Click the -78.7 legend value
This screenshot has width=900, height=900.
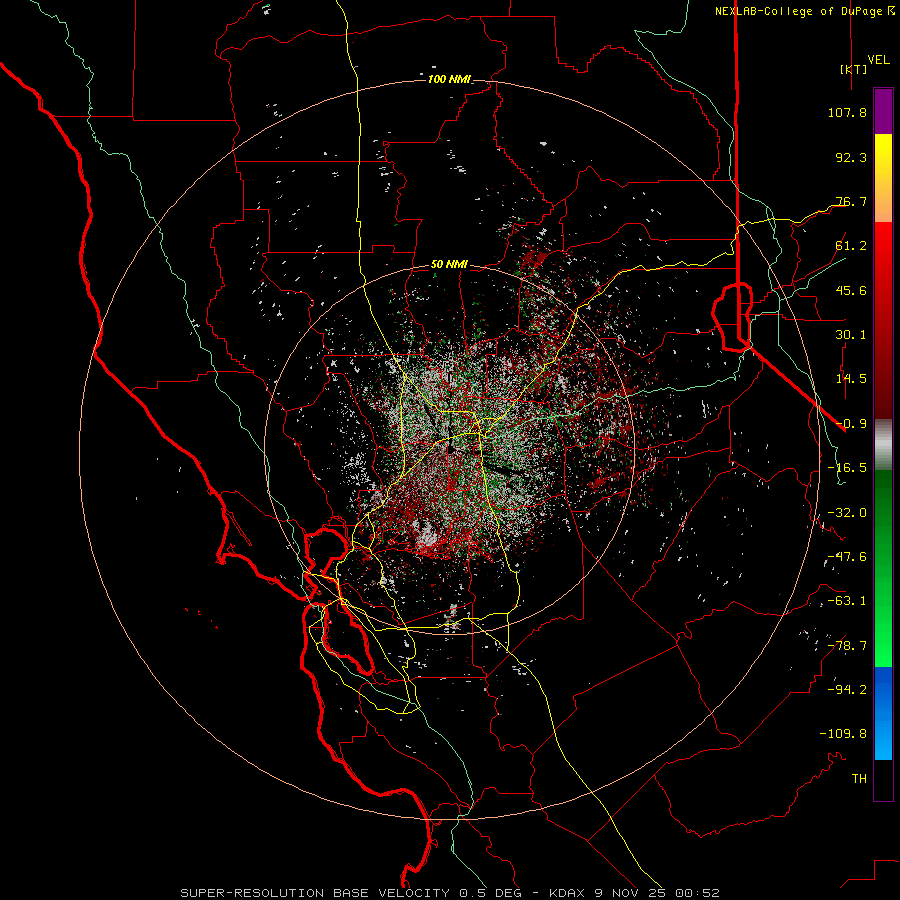847,646
